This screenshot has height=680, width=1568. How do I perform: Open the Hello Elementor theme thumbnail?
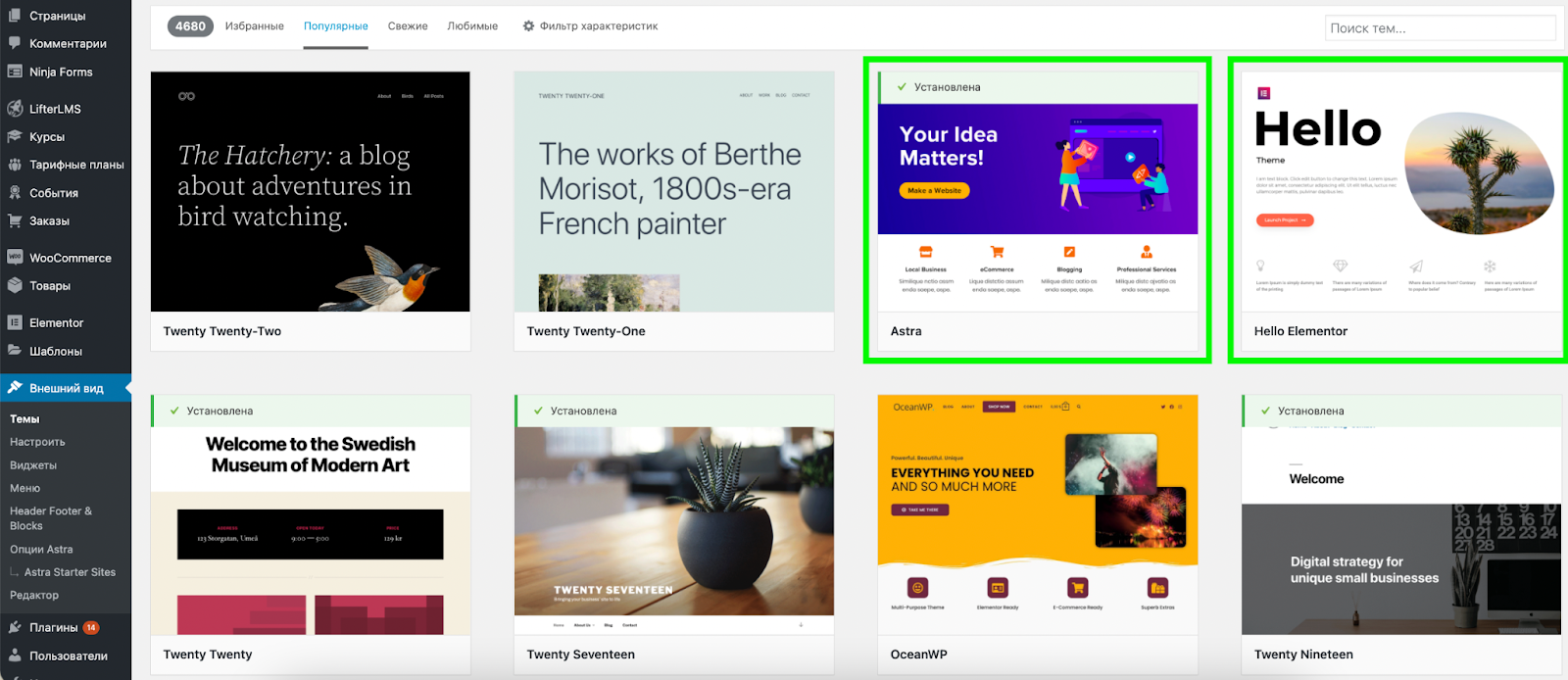pos(1401,191)
